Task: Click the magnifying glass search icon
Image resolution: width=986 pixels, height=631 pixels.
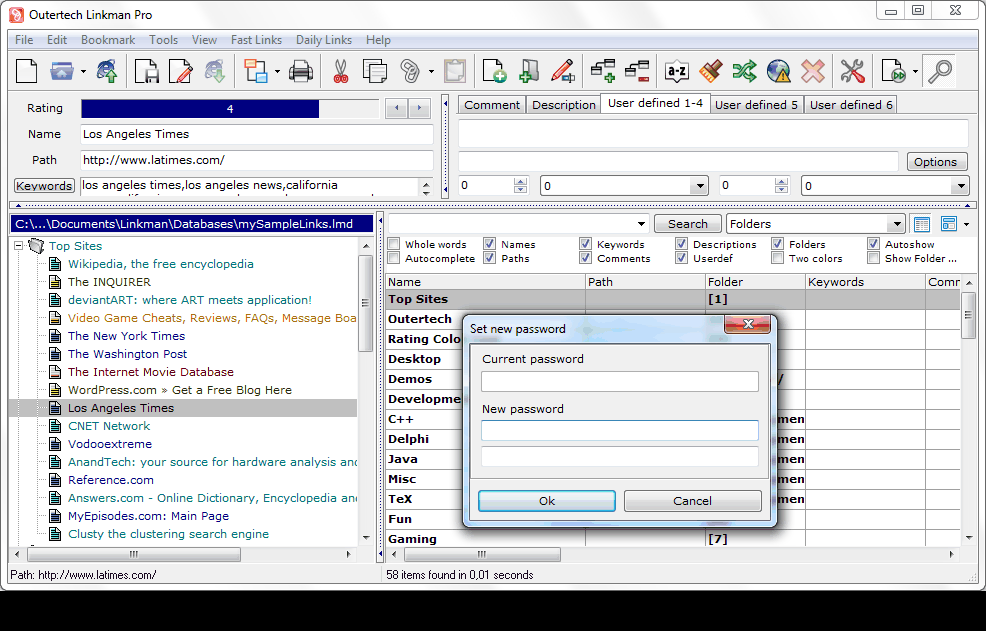Action: 941,71
